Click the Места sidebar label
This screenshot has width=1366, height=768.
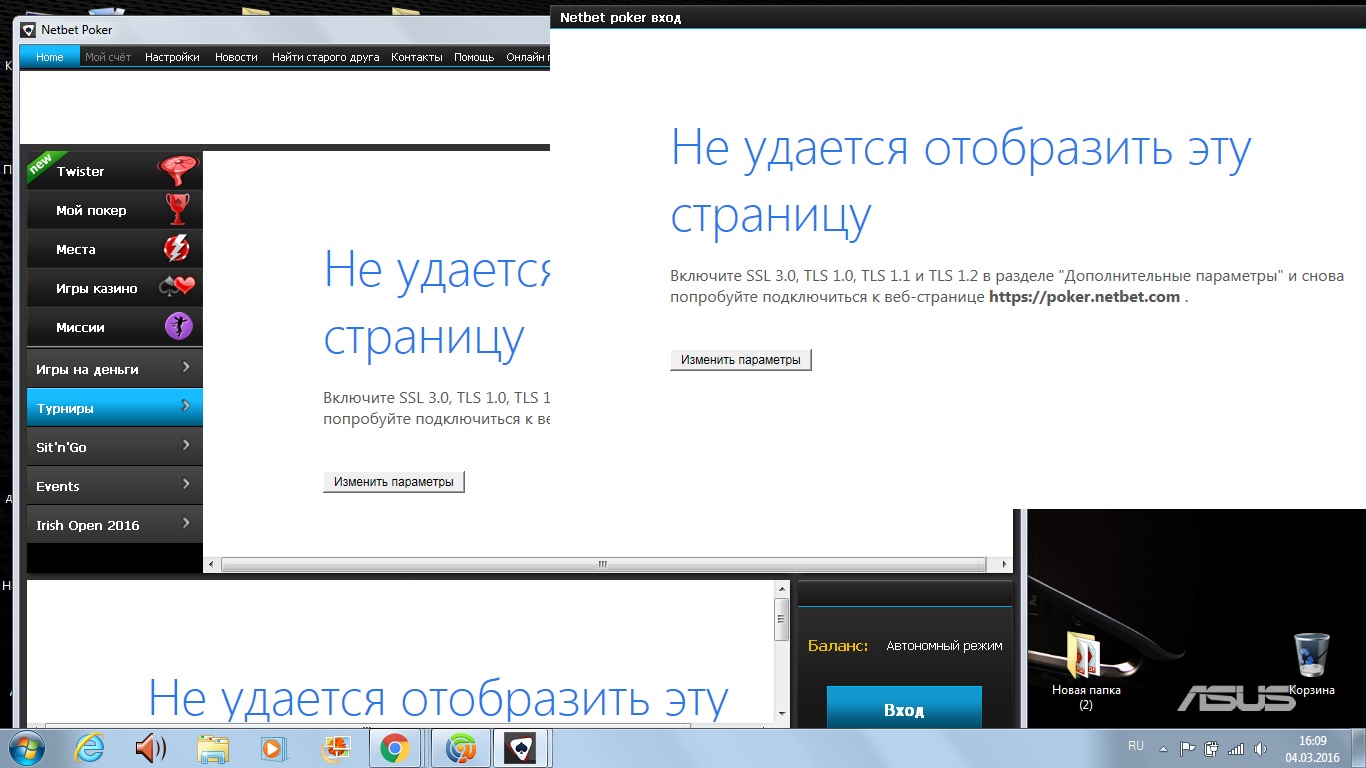[x=76, y=250]
